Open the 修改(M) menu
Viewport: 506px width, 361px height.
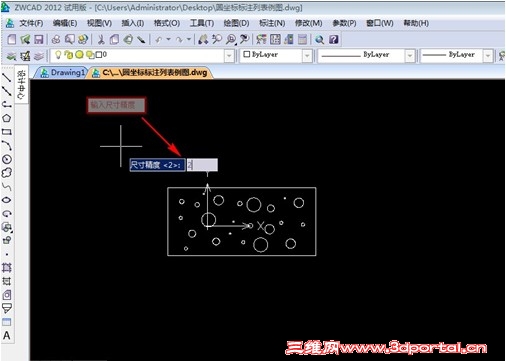click(x=309, y=23)
